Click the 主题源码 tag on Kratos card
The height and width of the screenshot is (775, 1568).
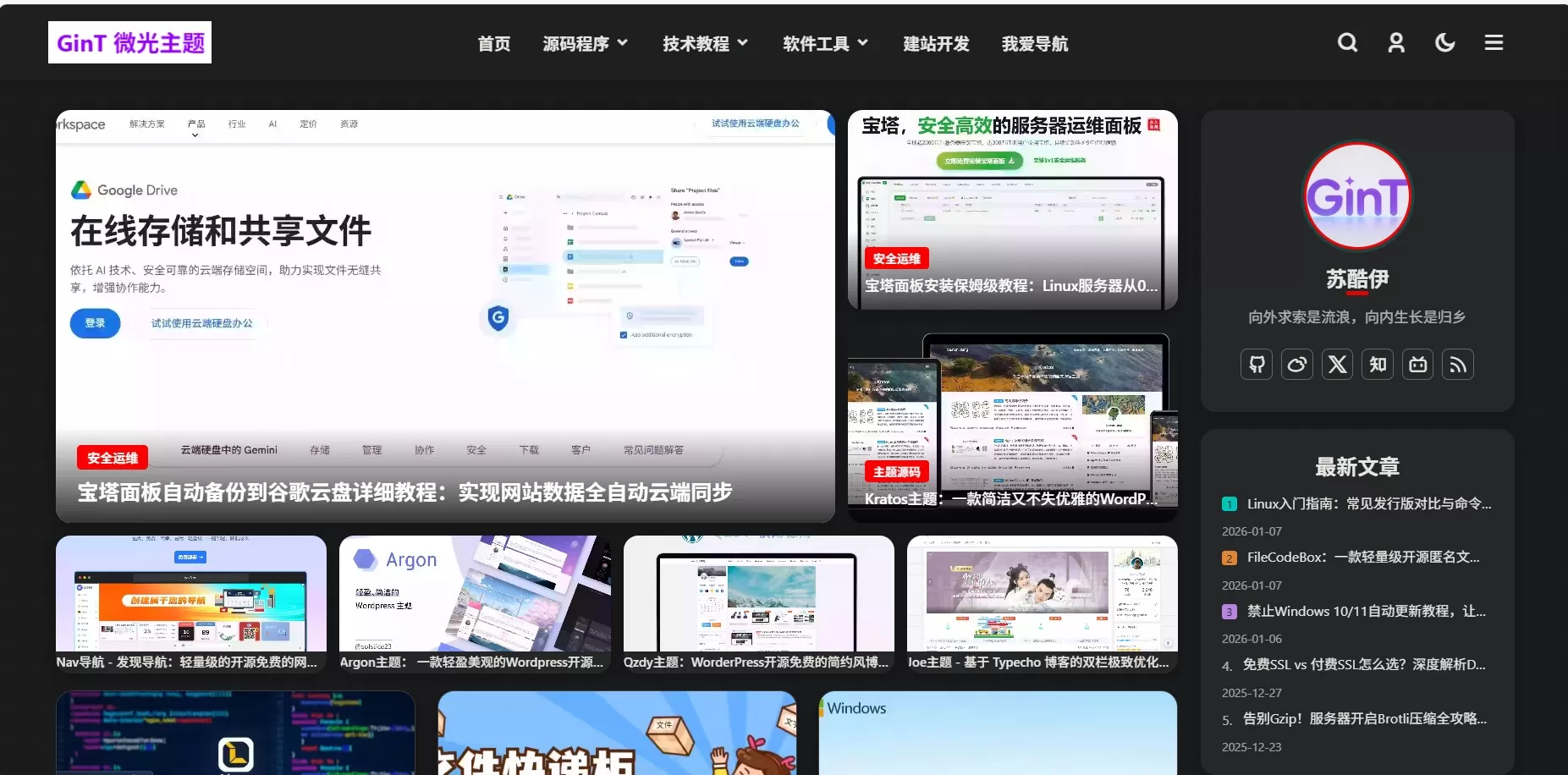coord(897,472)
